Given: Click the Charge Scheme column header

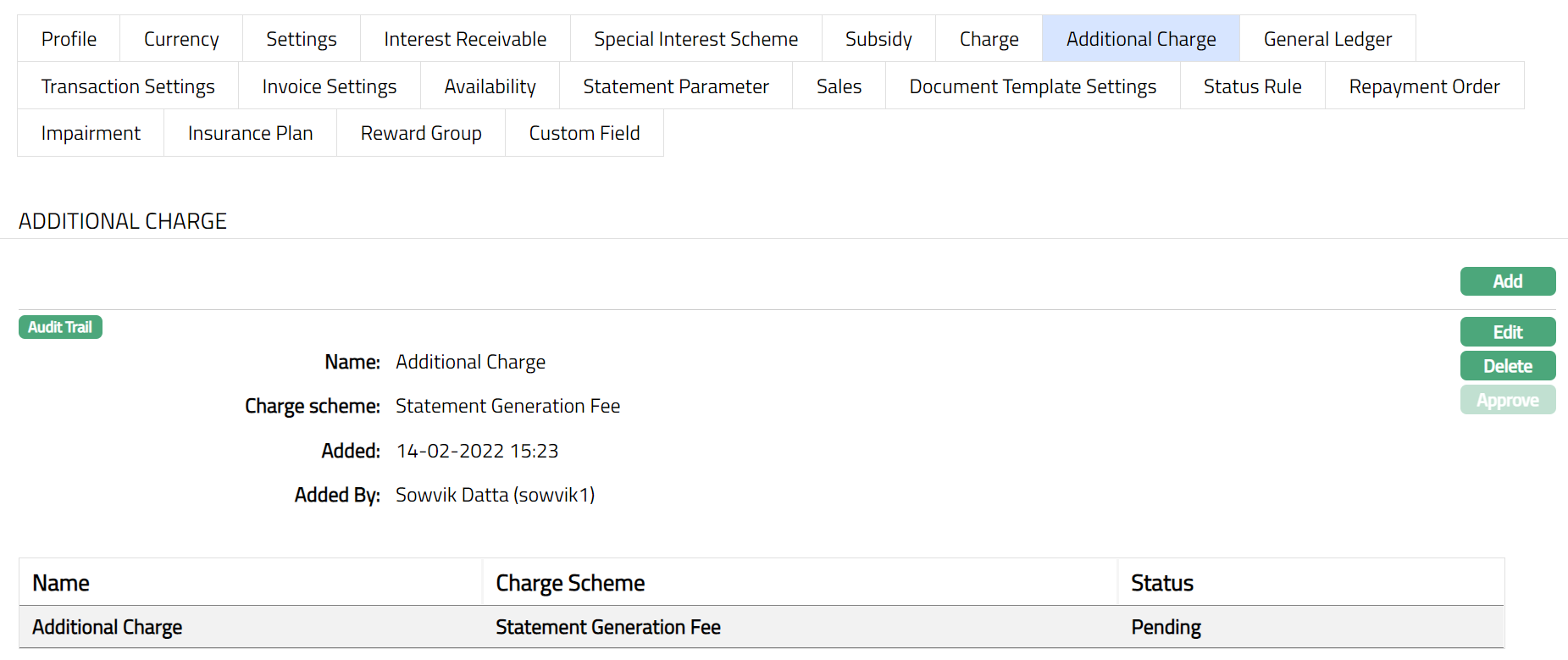Looking at the screenshot, I should click(570, 583).
